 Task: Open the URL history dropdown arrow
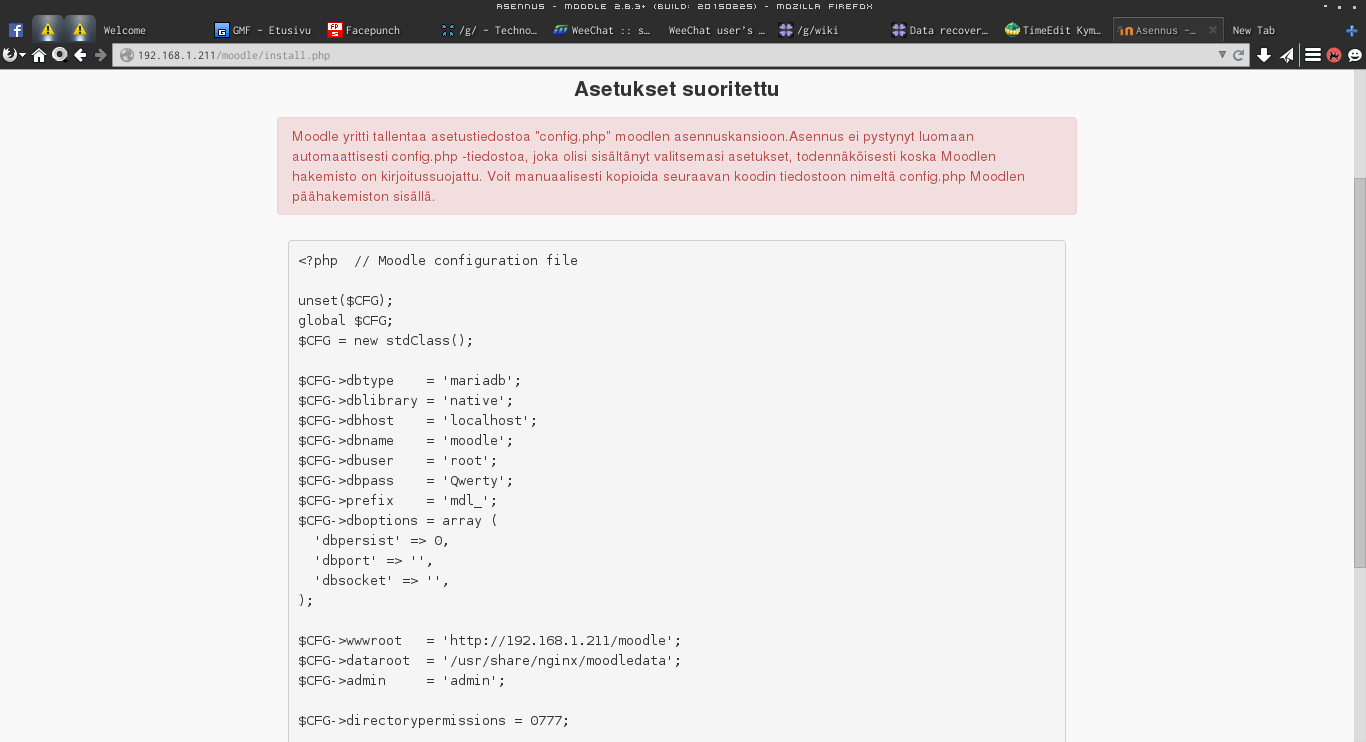tap(1222, 55)
